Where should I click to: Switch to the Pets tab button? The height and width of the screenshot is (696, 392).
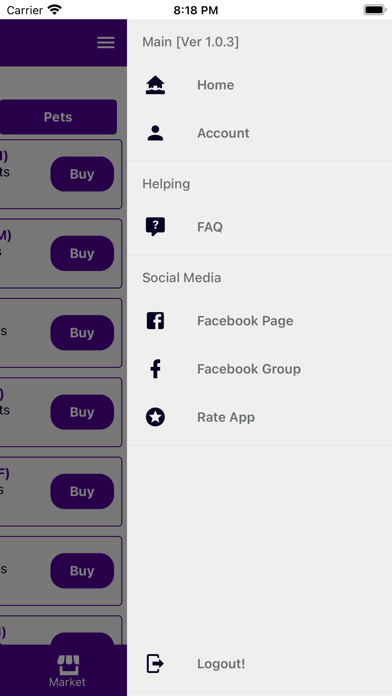pos(58,117)
